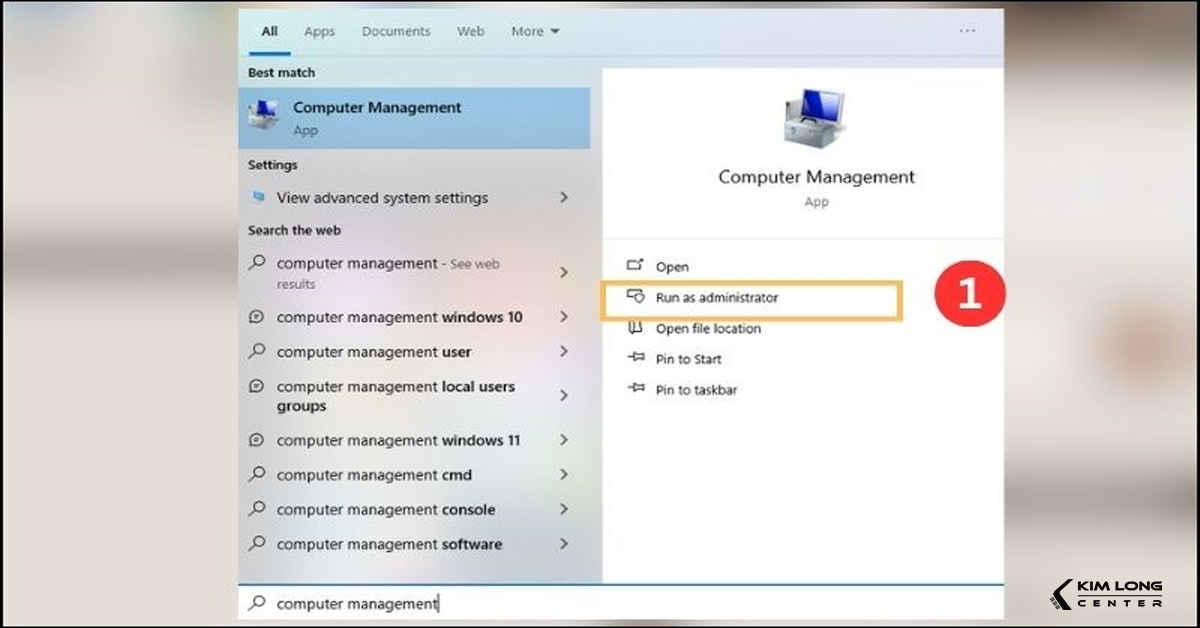The image size is (1200, 628).
Task: Select Open in the preview pane
Action: [672, 267]
